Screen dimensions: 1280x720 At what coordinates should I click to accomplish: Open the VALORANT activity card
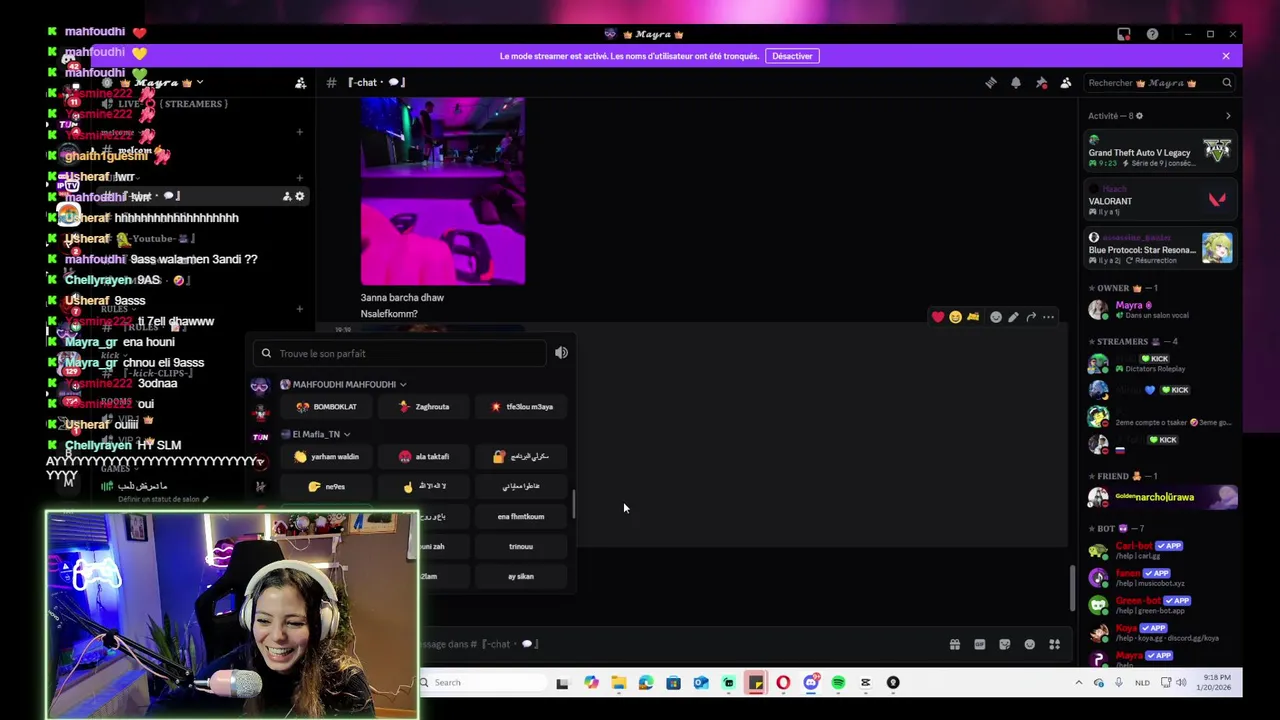tap(1161, 201)
